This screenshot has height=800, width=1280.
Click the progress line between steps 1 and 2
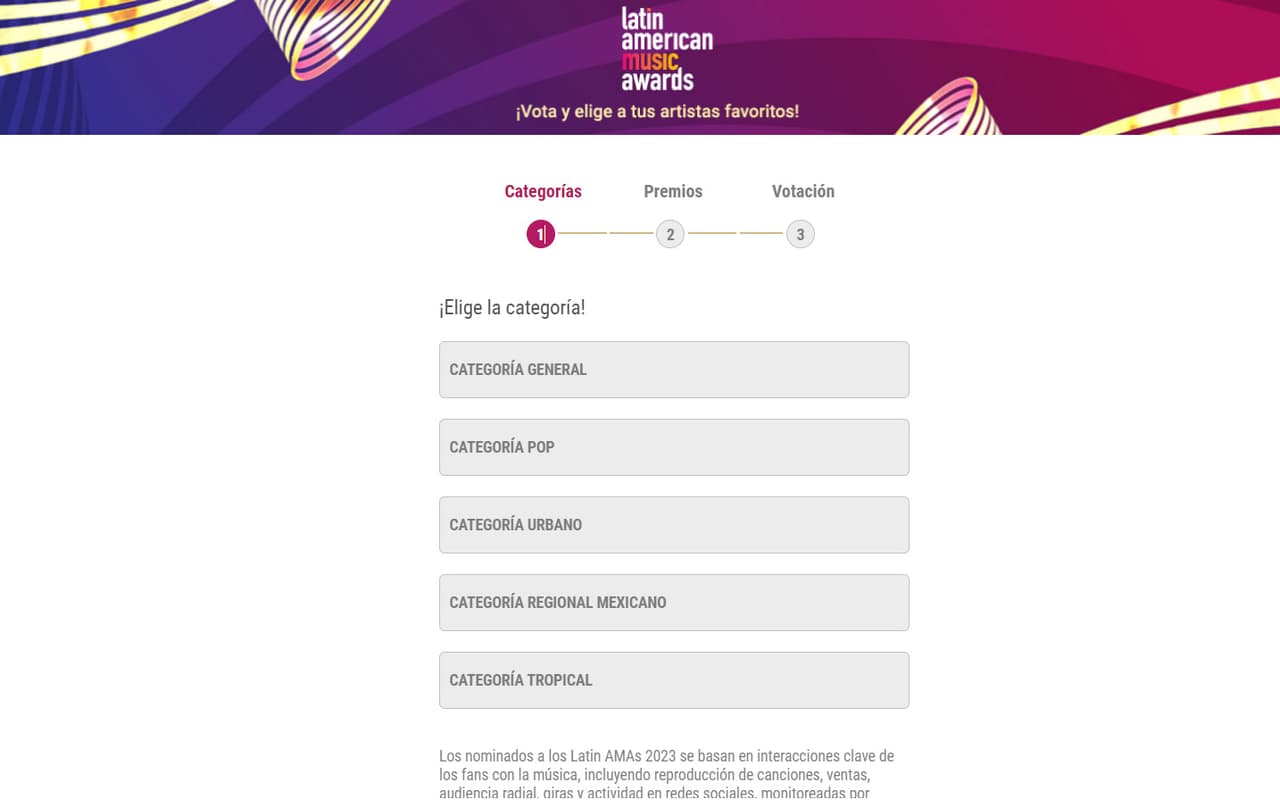click(x=606, y=233)
